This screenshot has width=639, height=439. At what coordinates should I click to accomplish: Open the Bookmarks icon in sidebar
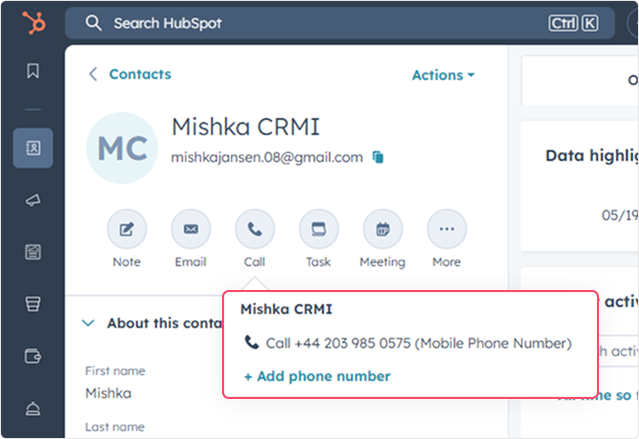33,71
